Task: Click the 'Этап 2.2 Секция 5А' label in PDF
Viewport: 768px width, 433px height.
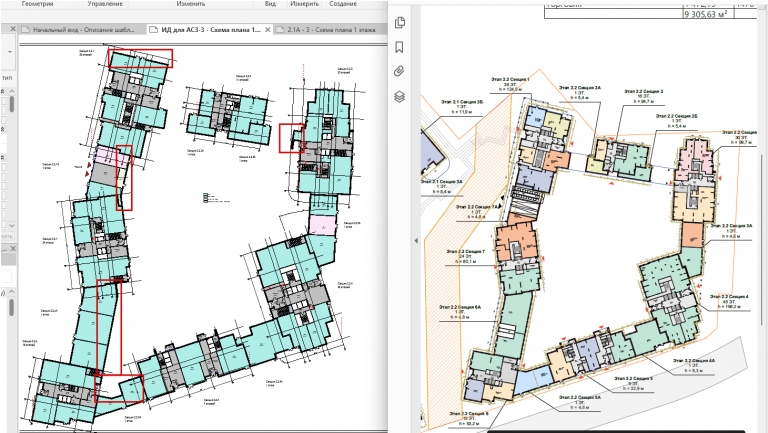Action: pos(579,397)
